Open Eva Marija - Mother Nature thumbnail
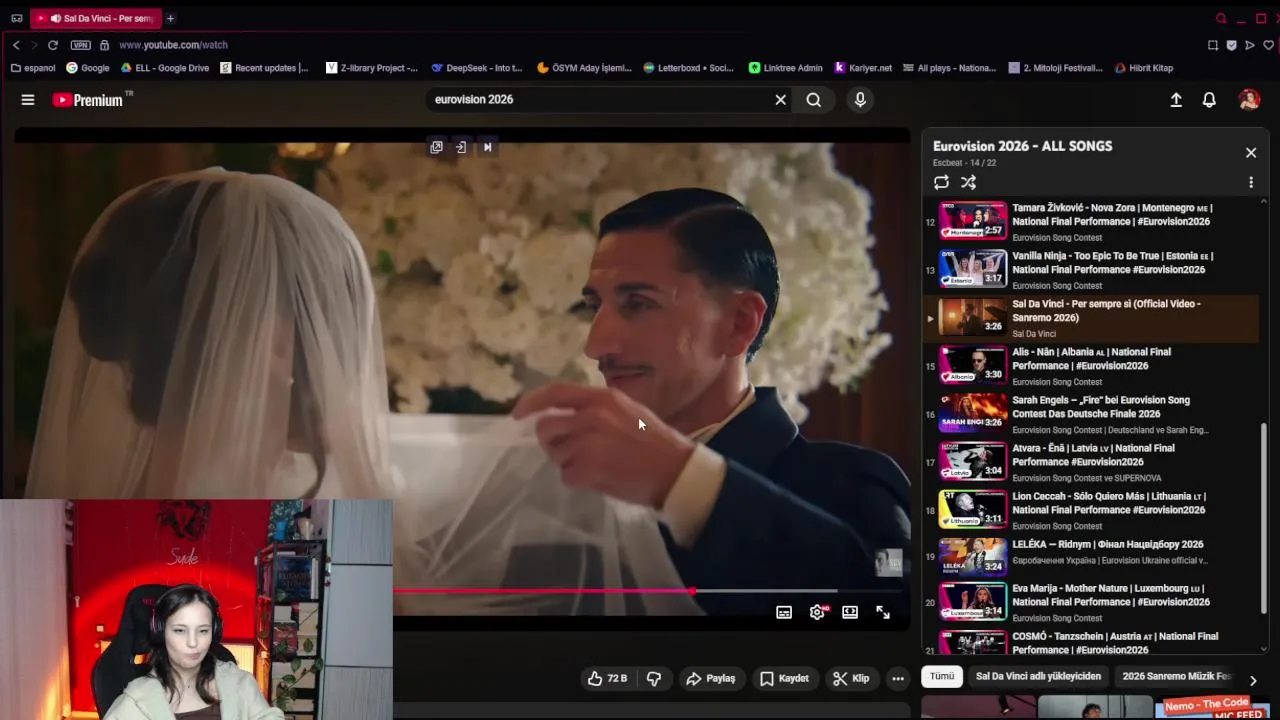This screenshot has width=1280, height=720. pos(973,601)
